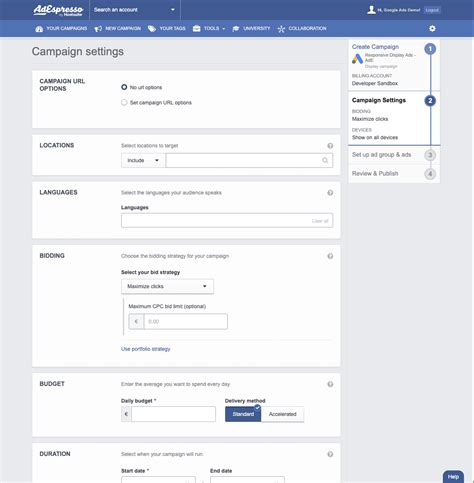
Task: Open the settings gear icon
Action: (432, 29)
